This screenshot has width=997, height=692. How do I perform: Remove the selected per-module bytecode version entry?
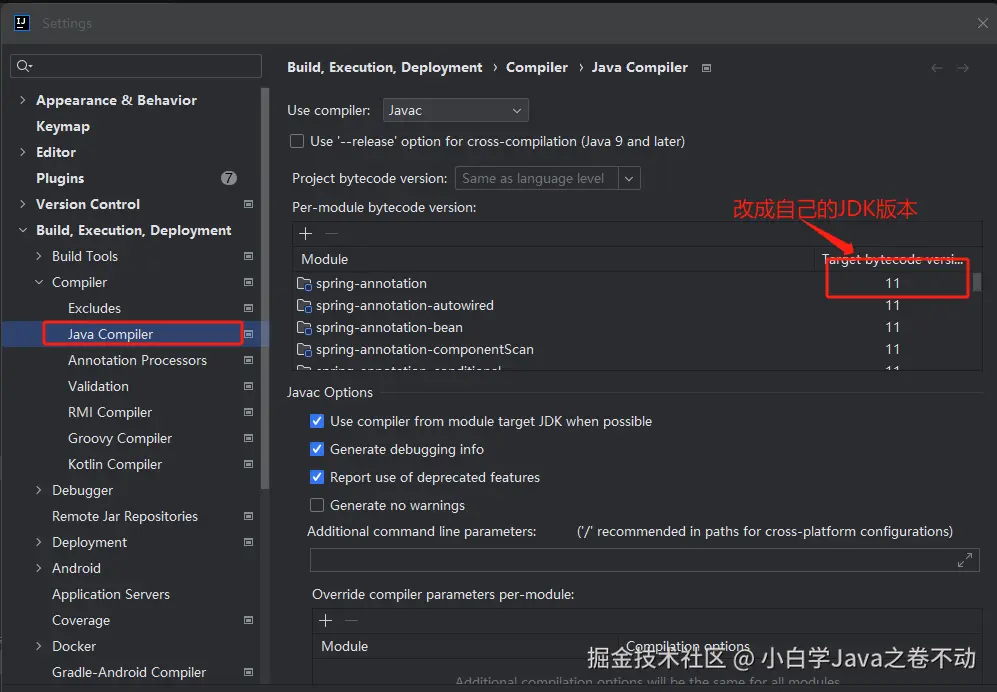[x=331, y=234]
